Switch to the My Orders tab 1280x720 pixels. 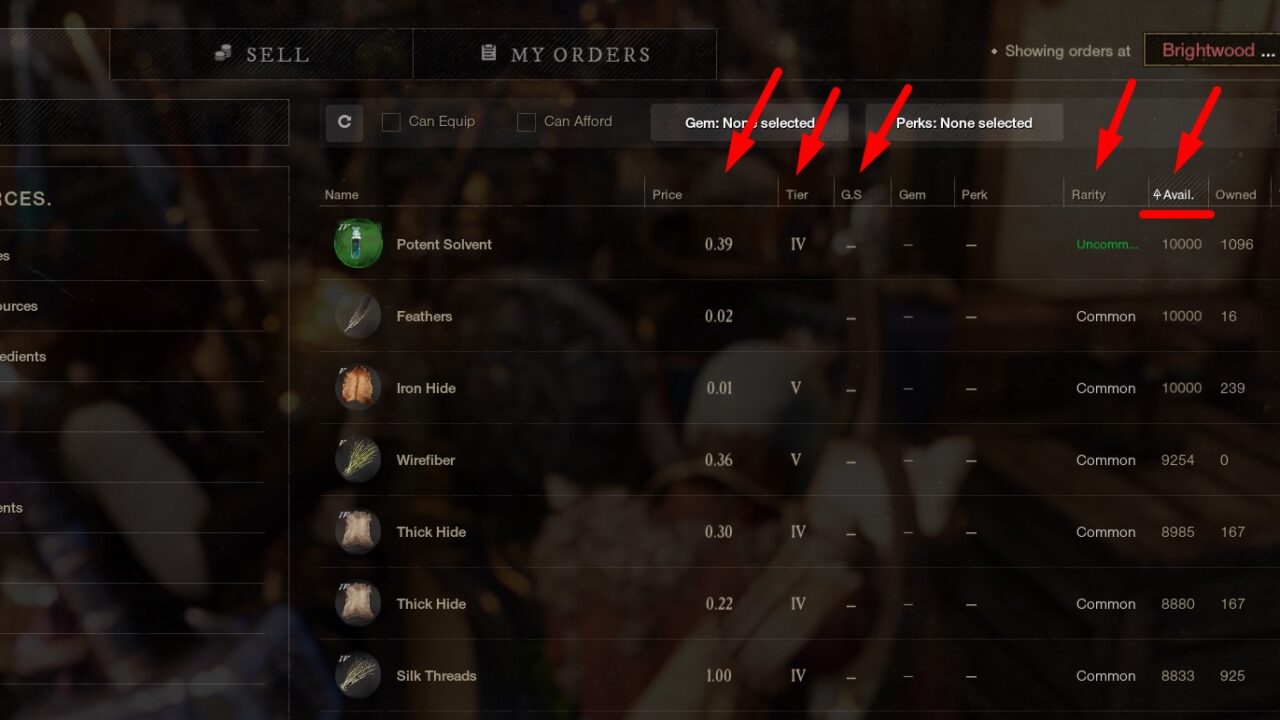565,54
